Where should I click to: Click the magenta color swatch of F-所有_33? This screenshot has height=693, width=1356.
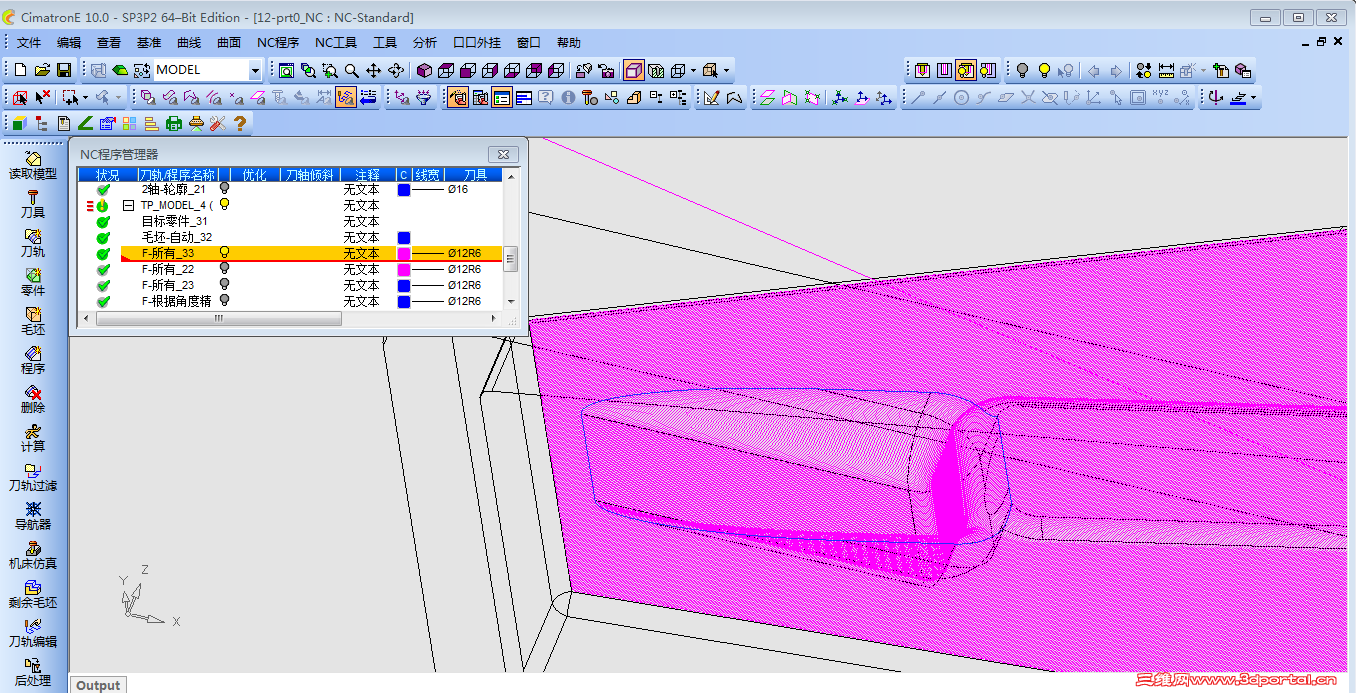point(404,254)
